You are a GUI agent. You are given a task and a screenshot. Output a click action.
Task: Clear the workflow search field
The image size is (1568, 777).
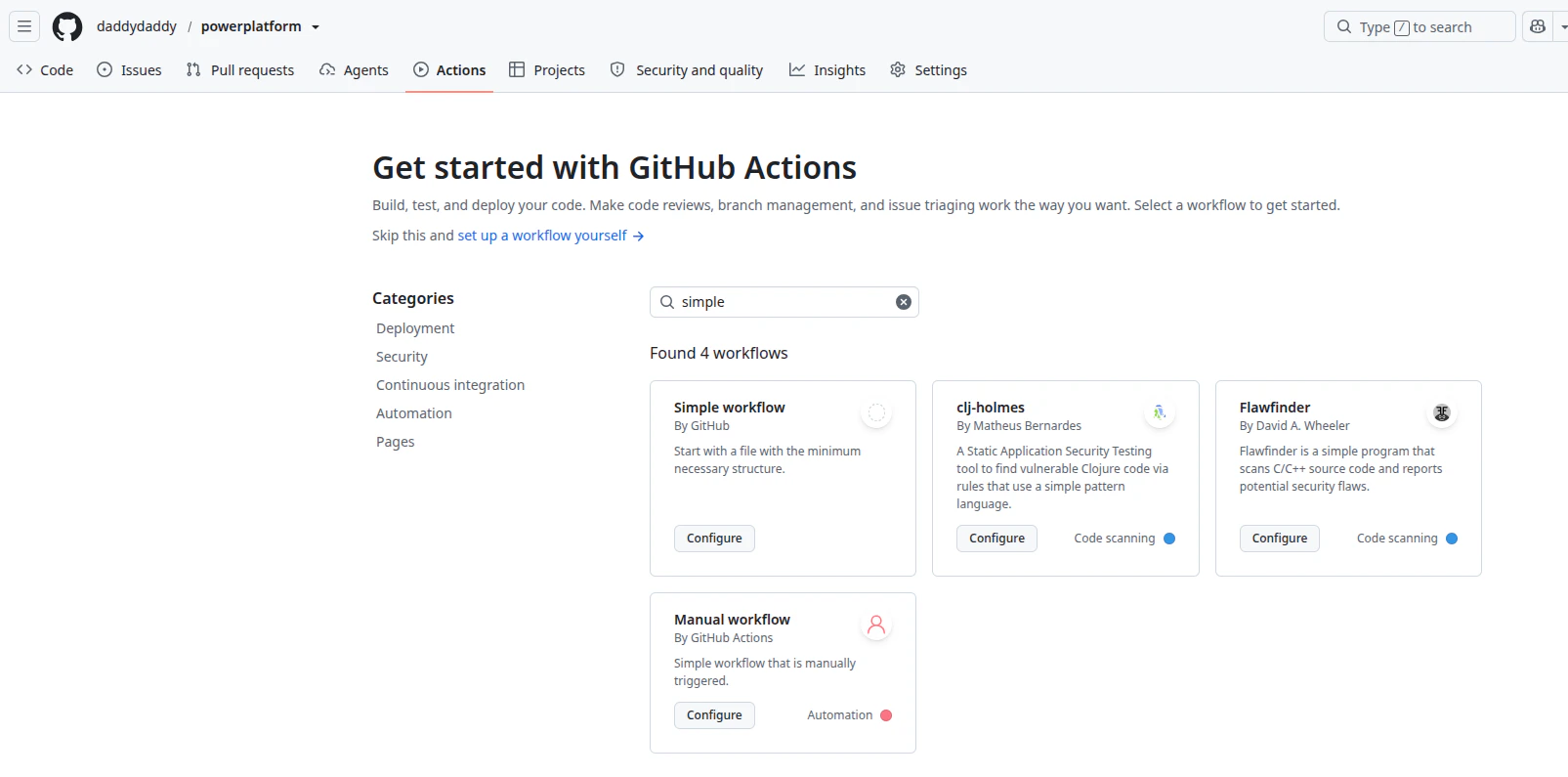(x=904, y=302)
